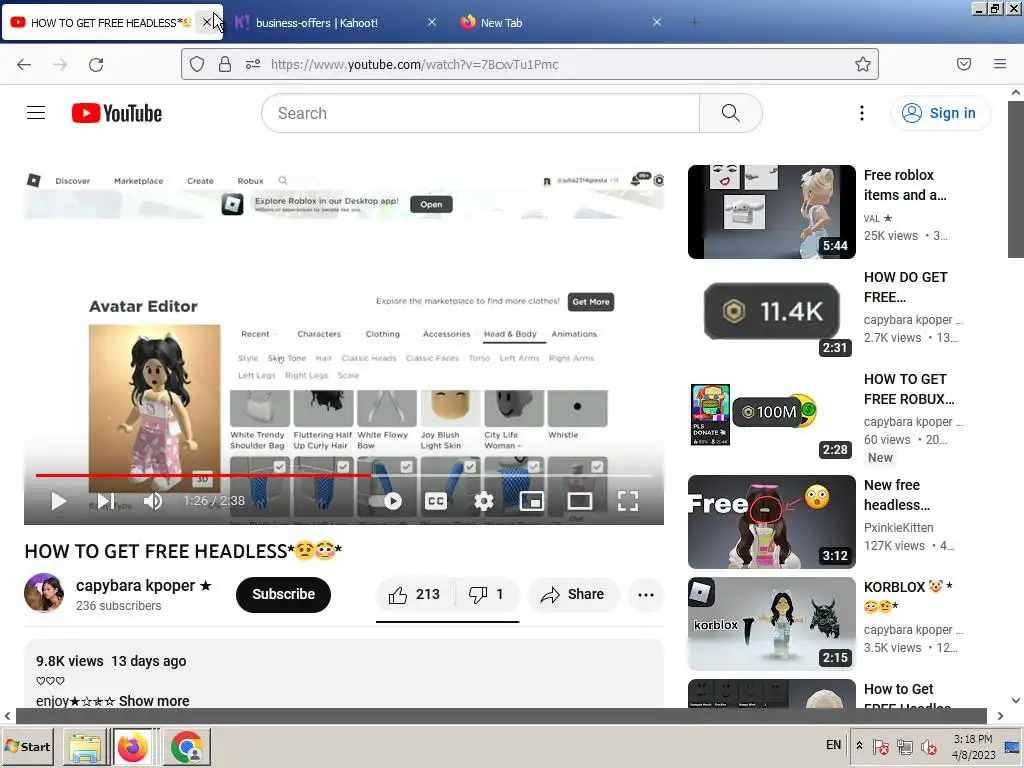Click the EN language indicator
The height and width of the screenshot is (768, 1024).
click(x=833, y=745)
